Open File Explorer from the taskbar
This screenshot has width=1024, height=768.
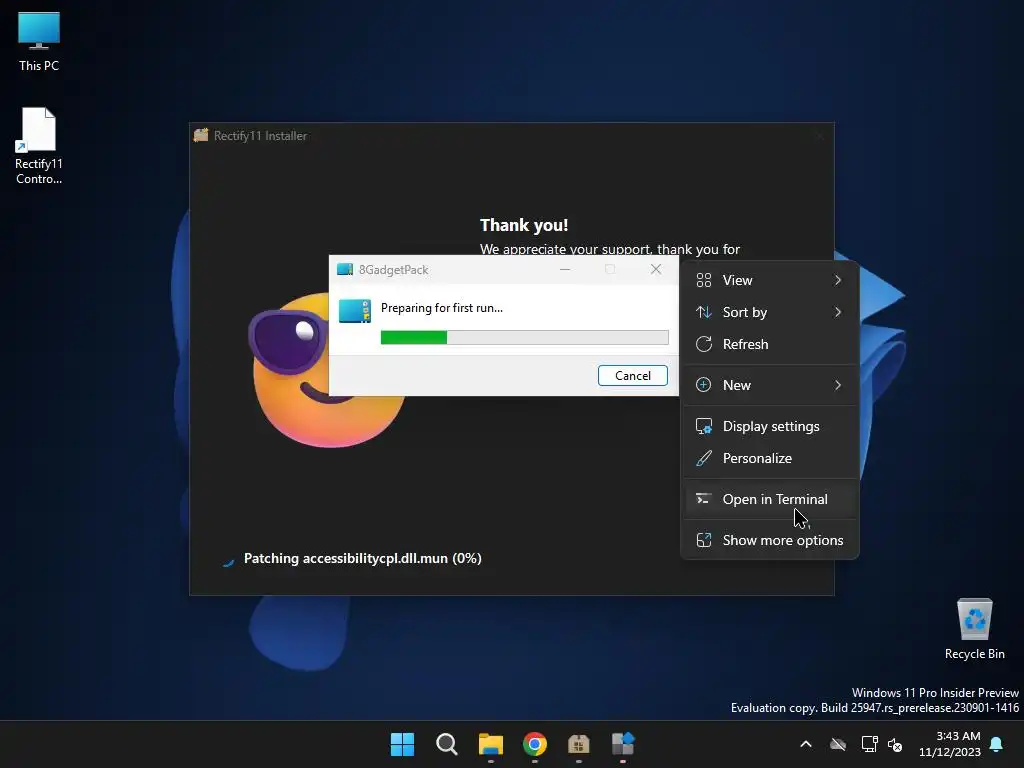(490, 744)
